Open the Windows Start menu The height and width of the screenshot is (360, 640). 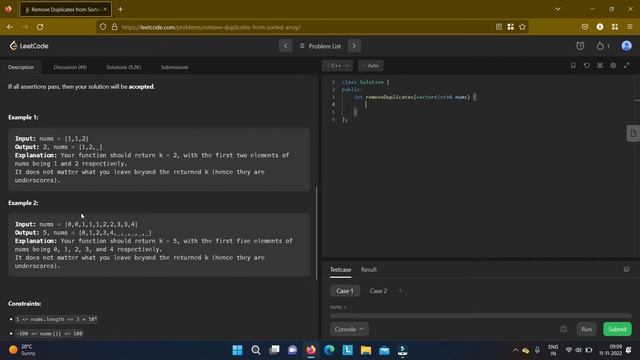[237, 350]
